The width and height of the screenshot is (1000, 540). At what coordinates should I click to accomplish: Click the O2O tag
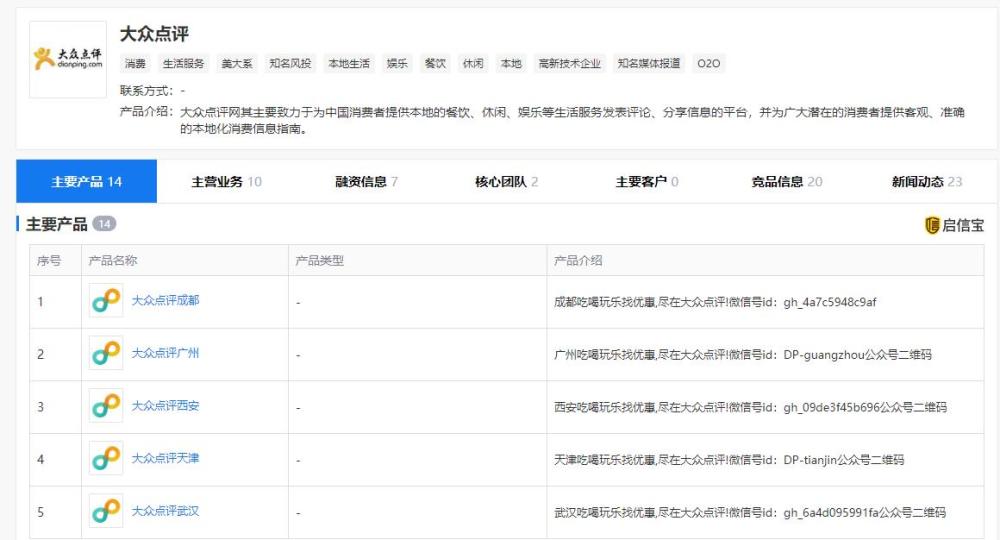(709, 63)
